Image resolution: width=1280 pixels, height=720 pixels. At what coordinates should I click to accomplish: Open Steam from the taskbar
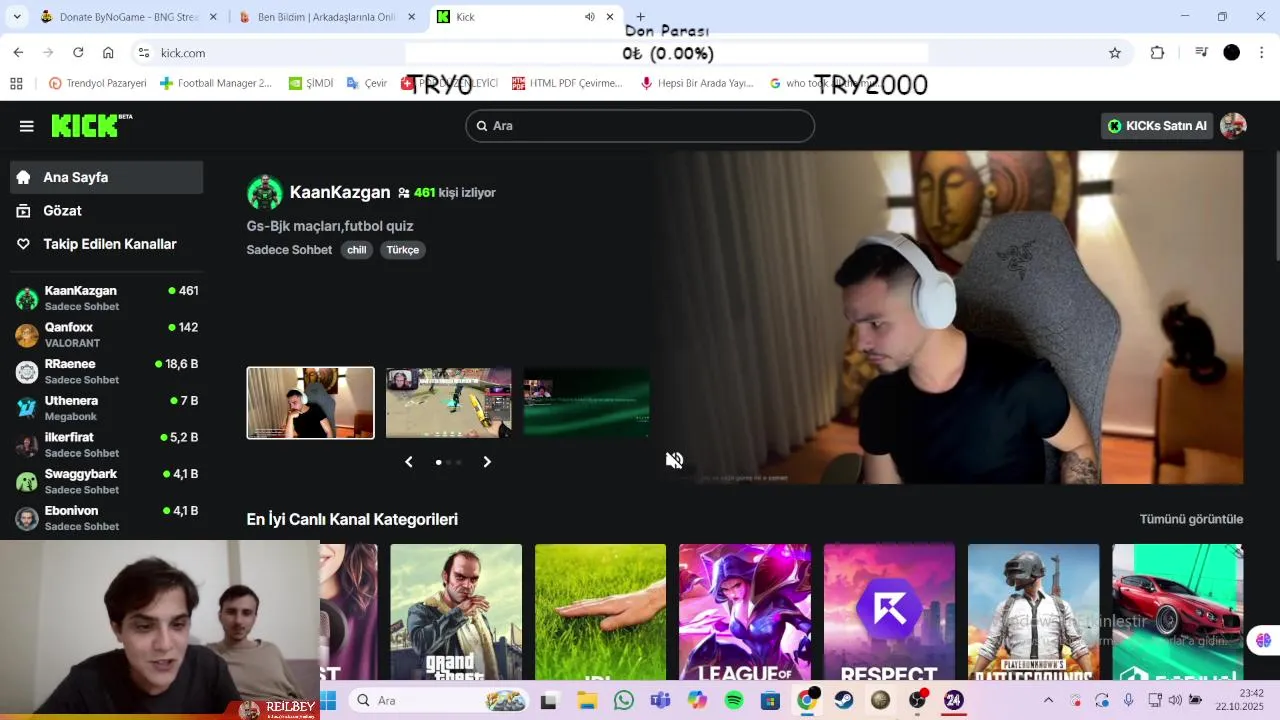click(844, 700)
